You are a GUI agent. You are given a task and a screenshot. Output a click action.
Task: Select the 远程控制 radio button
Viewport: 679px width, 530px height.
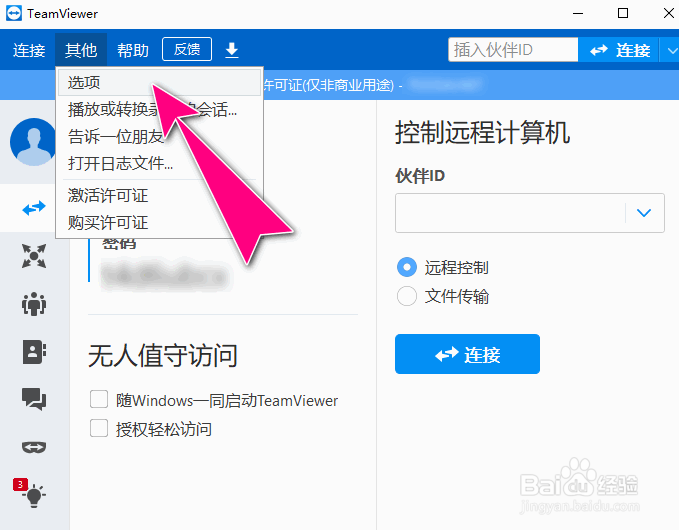tap(407, 267)
